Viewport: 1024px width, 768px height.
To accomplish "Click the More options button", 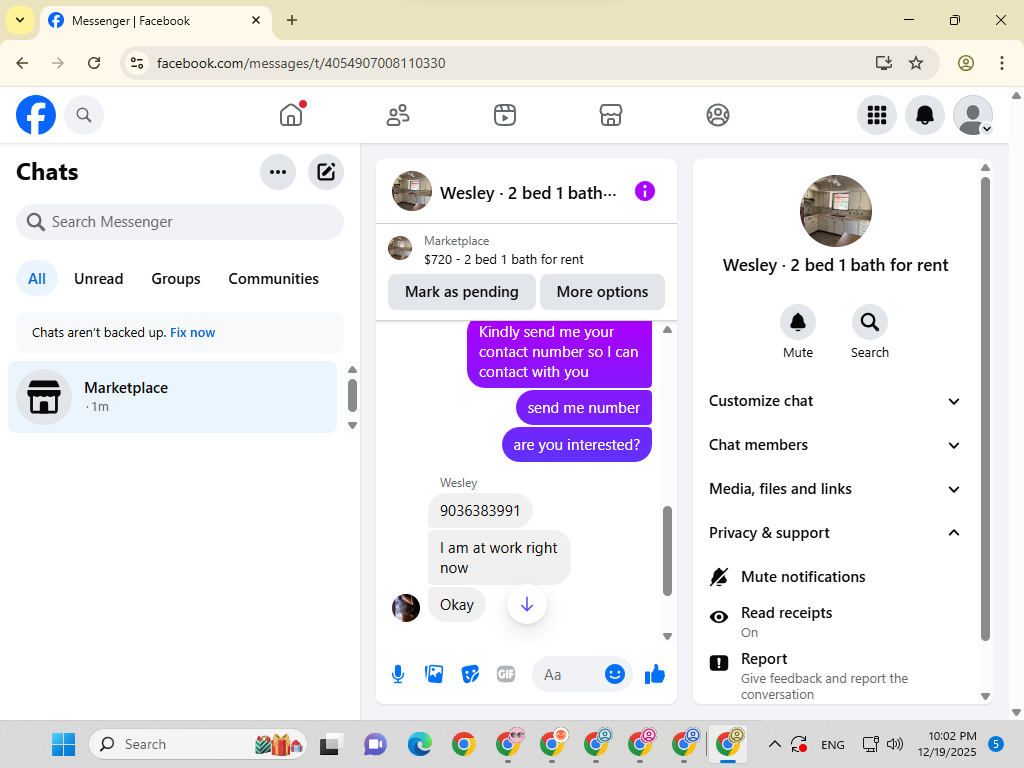I will point(602,292).
